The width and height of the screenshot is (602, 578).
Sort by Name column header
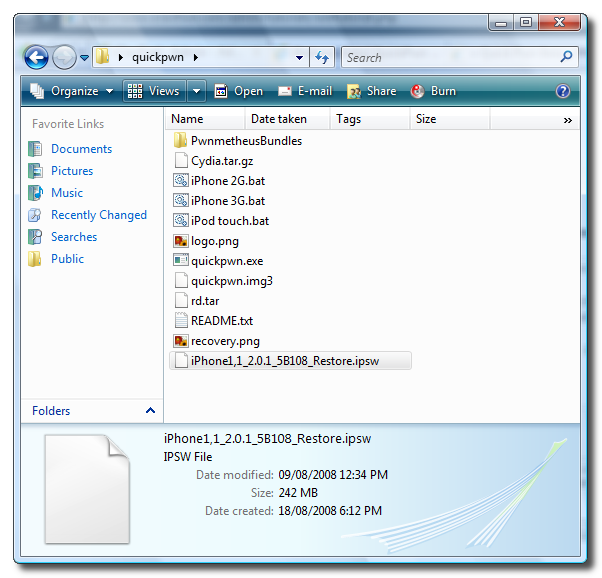[205, 119]
